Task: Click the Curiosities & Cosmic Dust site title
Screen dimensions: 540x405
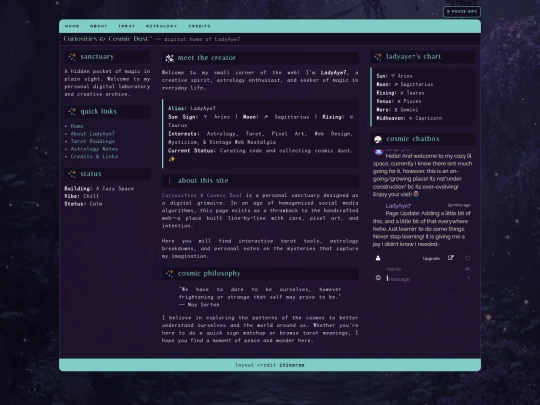Action: [107, 39]
